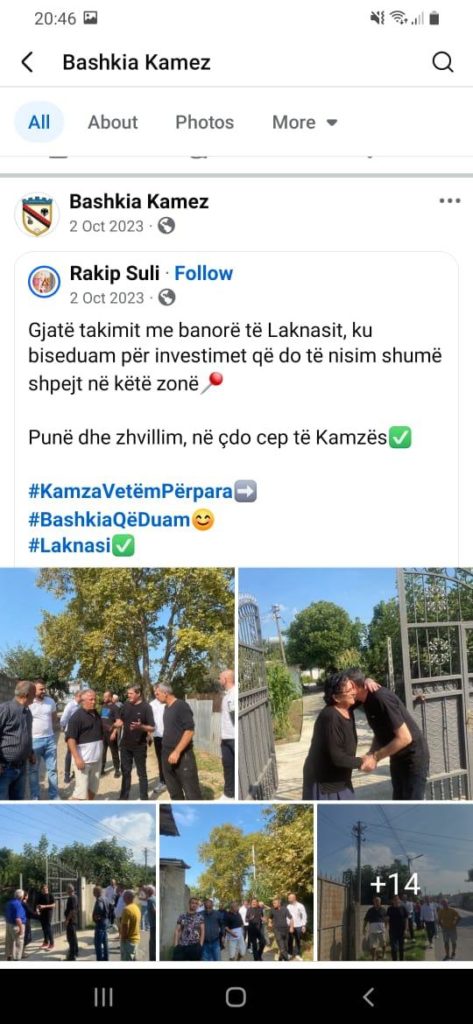Open the #KamzaVetëmPërpara hashtag

pyautogui.click(x=131, y=492)
